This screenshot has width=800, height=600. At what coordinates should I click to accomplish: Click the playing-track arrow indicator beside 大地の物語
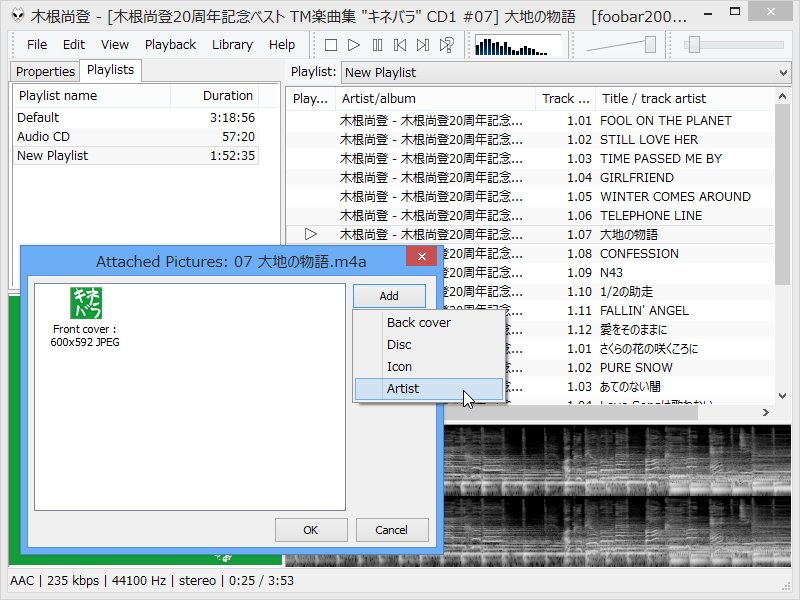tap(310, 234)
